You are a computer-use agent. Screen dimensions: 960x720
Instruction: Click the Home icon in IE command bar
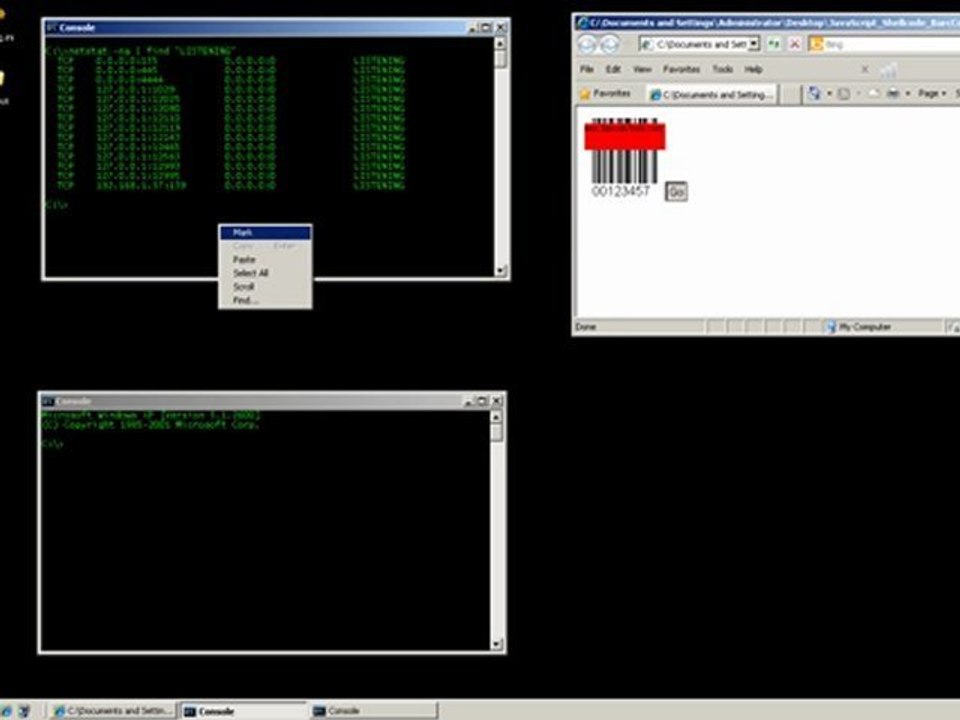(x=814, y=94)
